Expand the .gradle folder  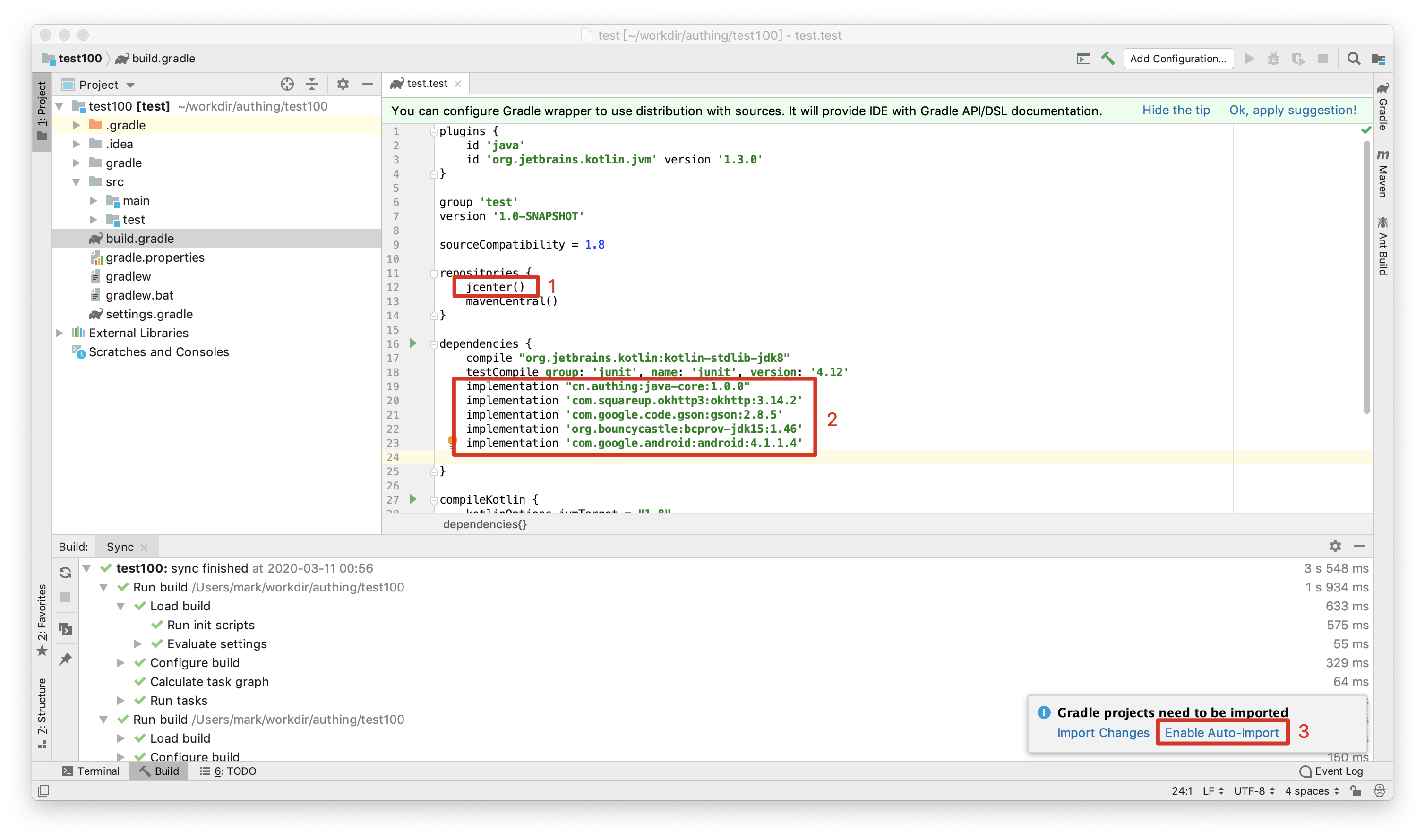[x=77, y=125]
